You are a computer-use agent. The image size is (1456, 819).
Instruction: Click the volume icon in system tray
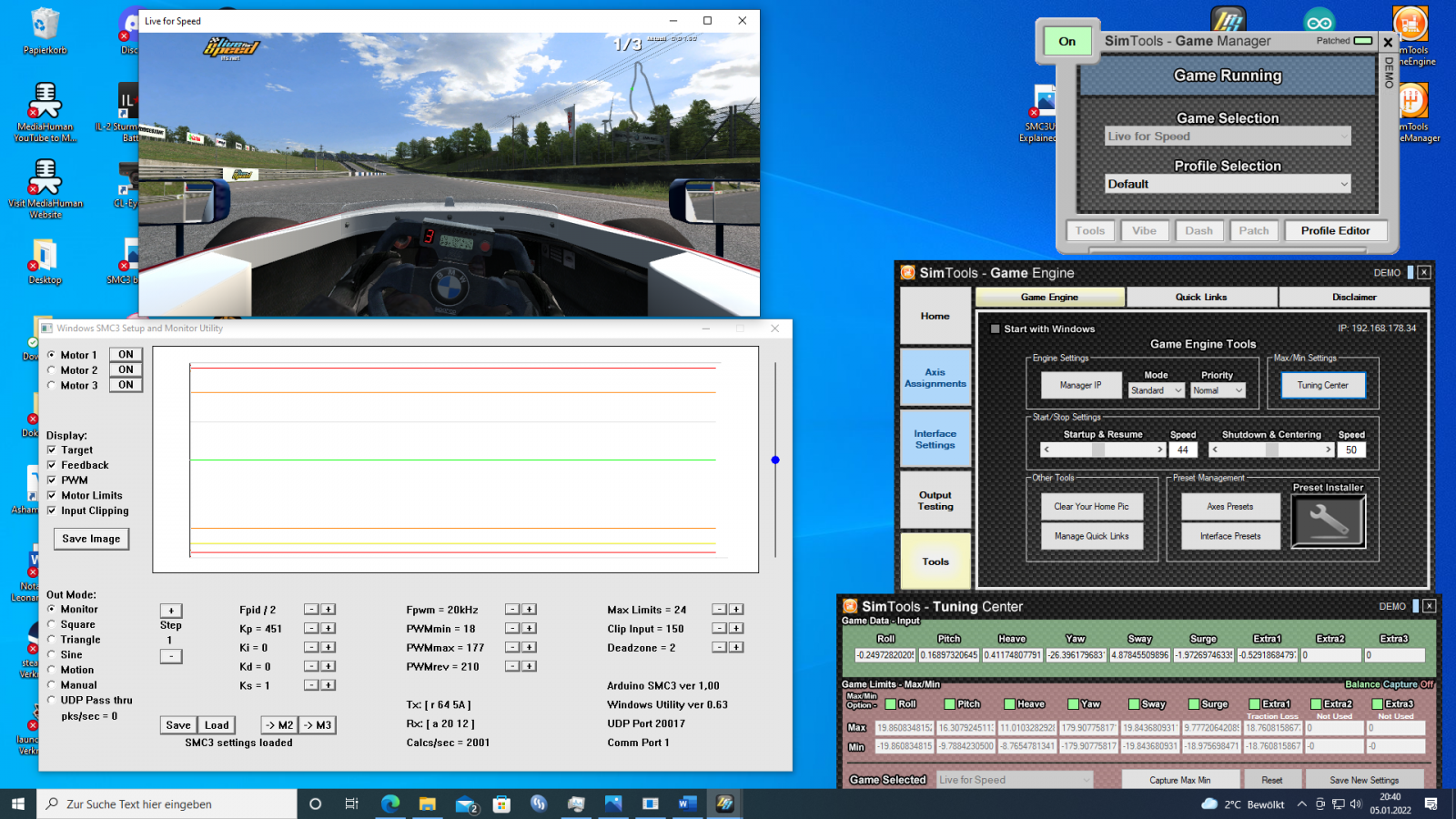click(1356, 804)
